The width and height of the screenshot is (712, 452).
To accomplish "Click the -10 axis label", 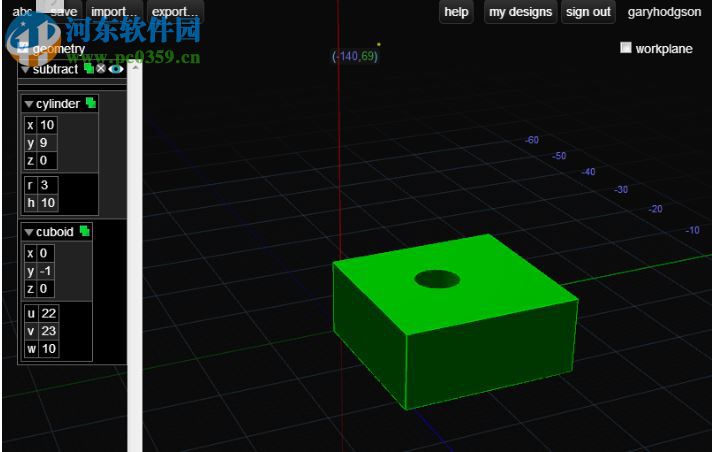I will pyautogui.click(x=692, y=230).
